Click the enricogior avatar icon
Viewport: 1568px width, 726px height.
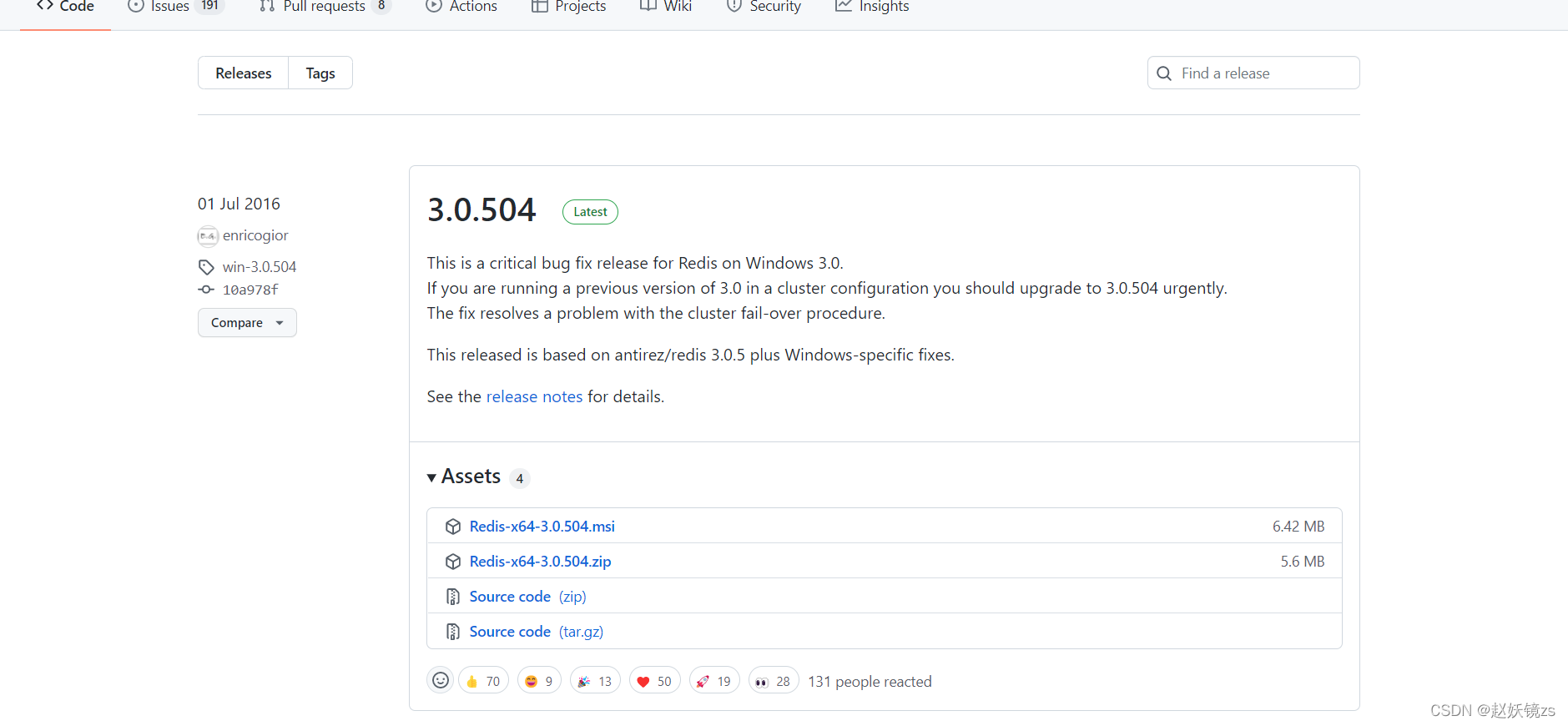point(208,236)
